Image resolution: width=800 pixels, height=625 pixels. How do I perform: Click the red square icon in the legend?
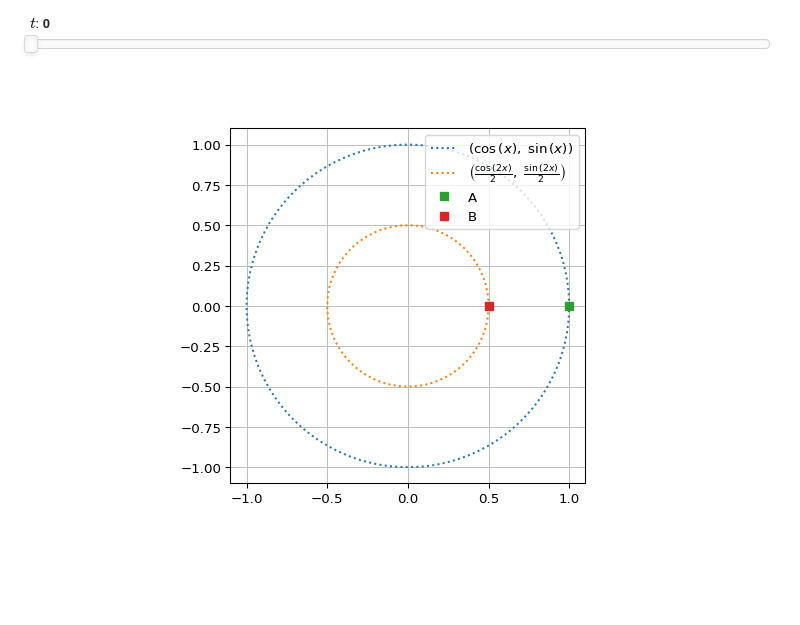pyautogui.click(x=444, y=217)
